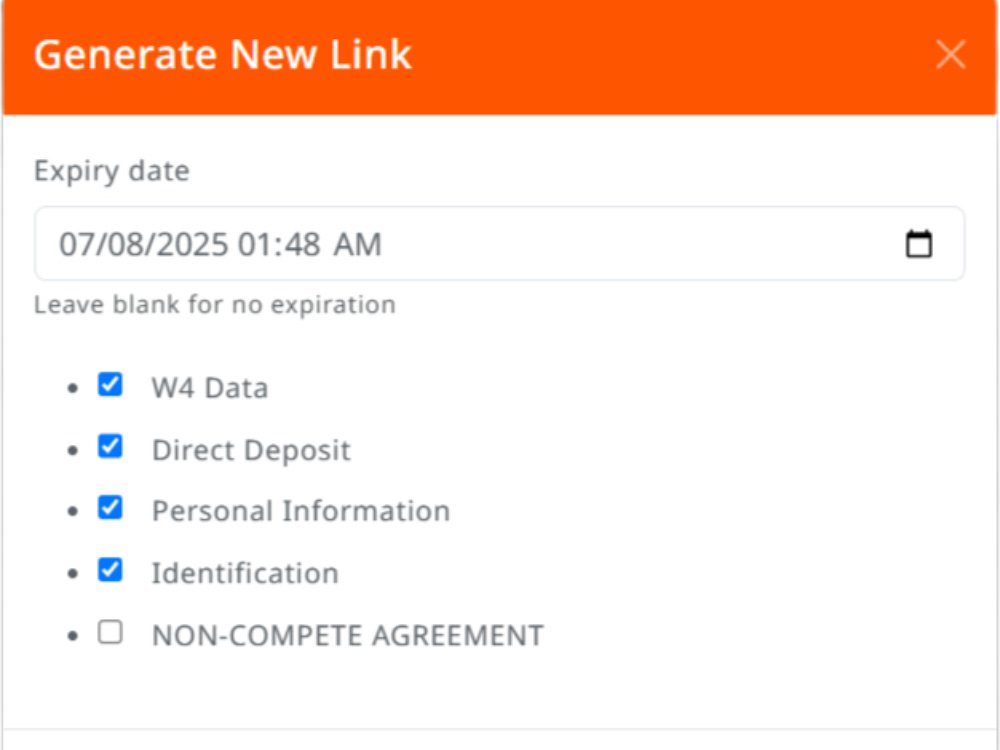The width and height of the screenshot is (1000, 750).
Task: Close the Generate New Link dialog
Action: tap(950, 54)
